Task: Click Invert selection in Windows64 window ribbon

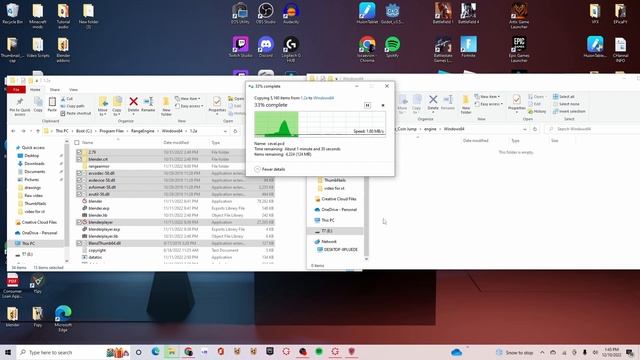Action: pyautogui.click(x=569, y=111)
